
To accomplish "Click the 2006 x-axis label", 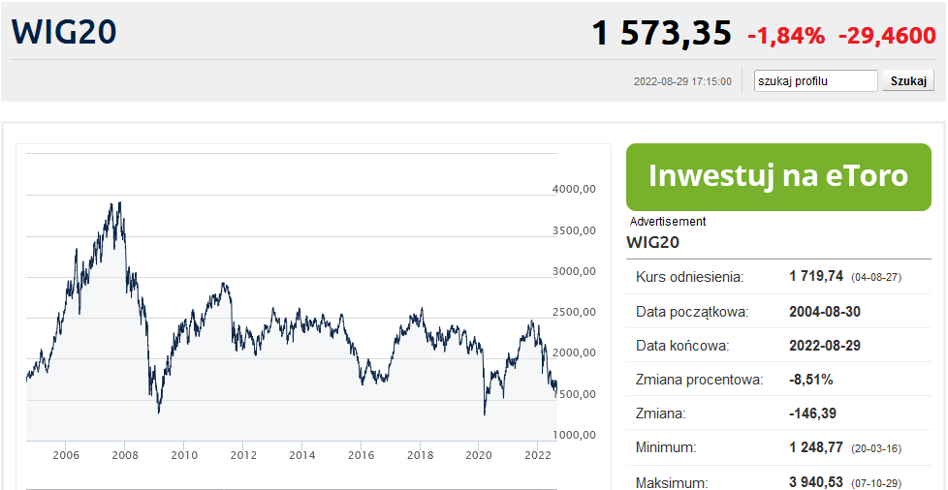I will 66,455.
